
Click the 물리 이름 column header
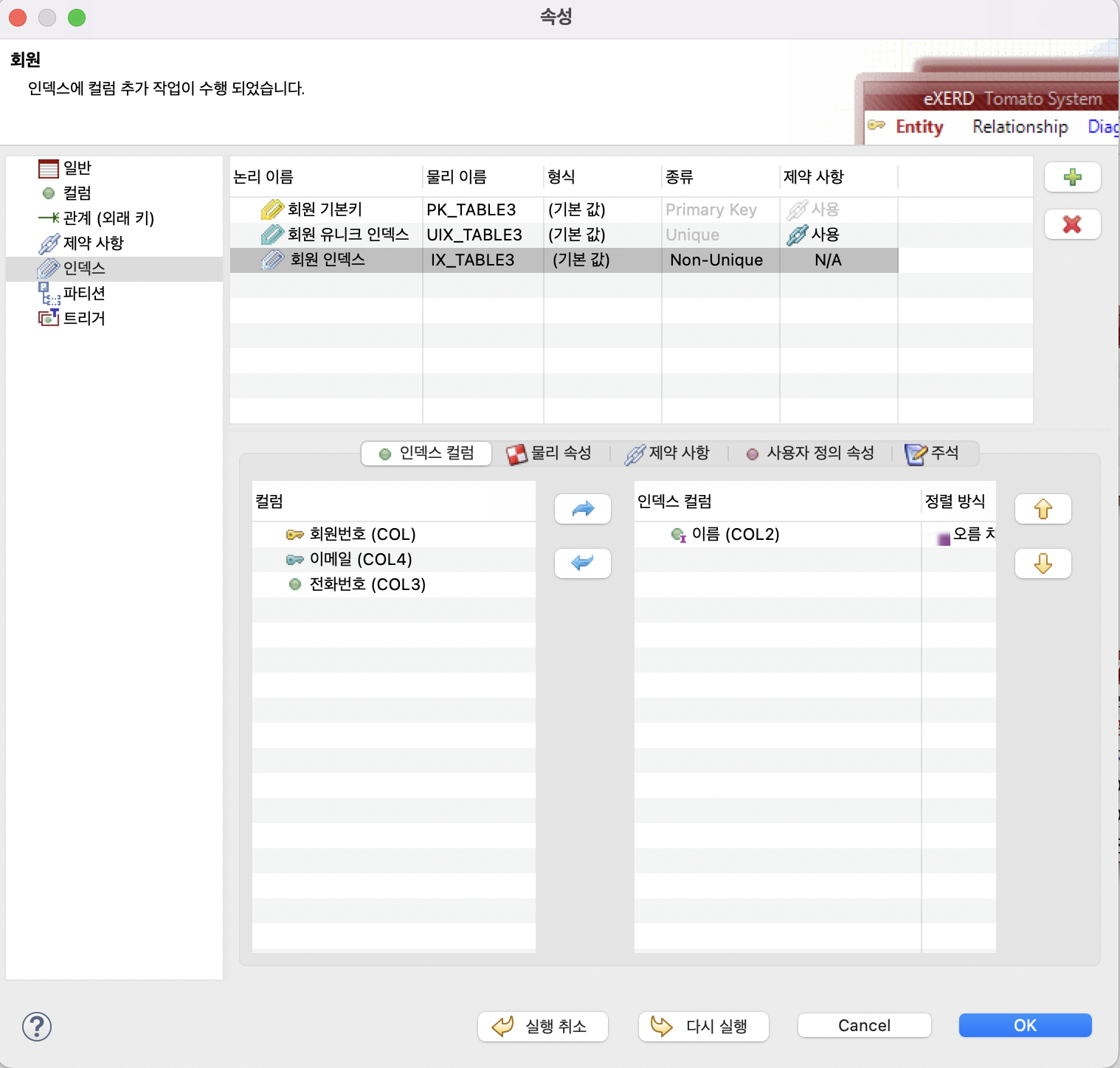click(483, 177)
